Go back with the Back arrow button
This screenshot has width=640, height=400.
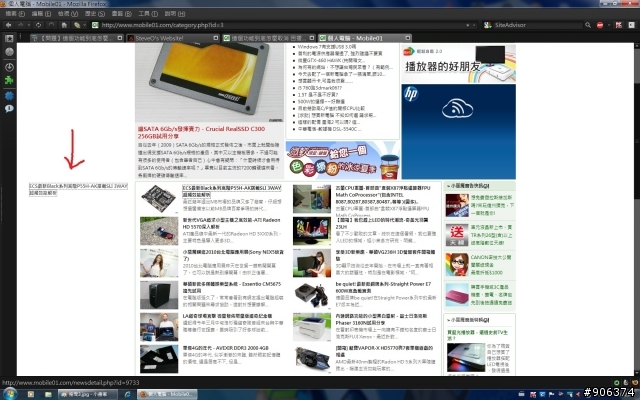[8, 25]
